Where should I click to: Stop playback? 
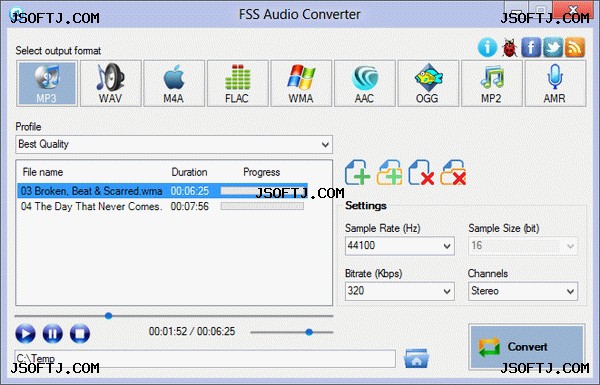click(x=80, y=333)
